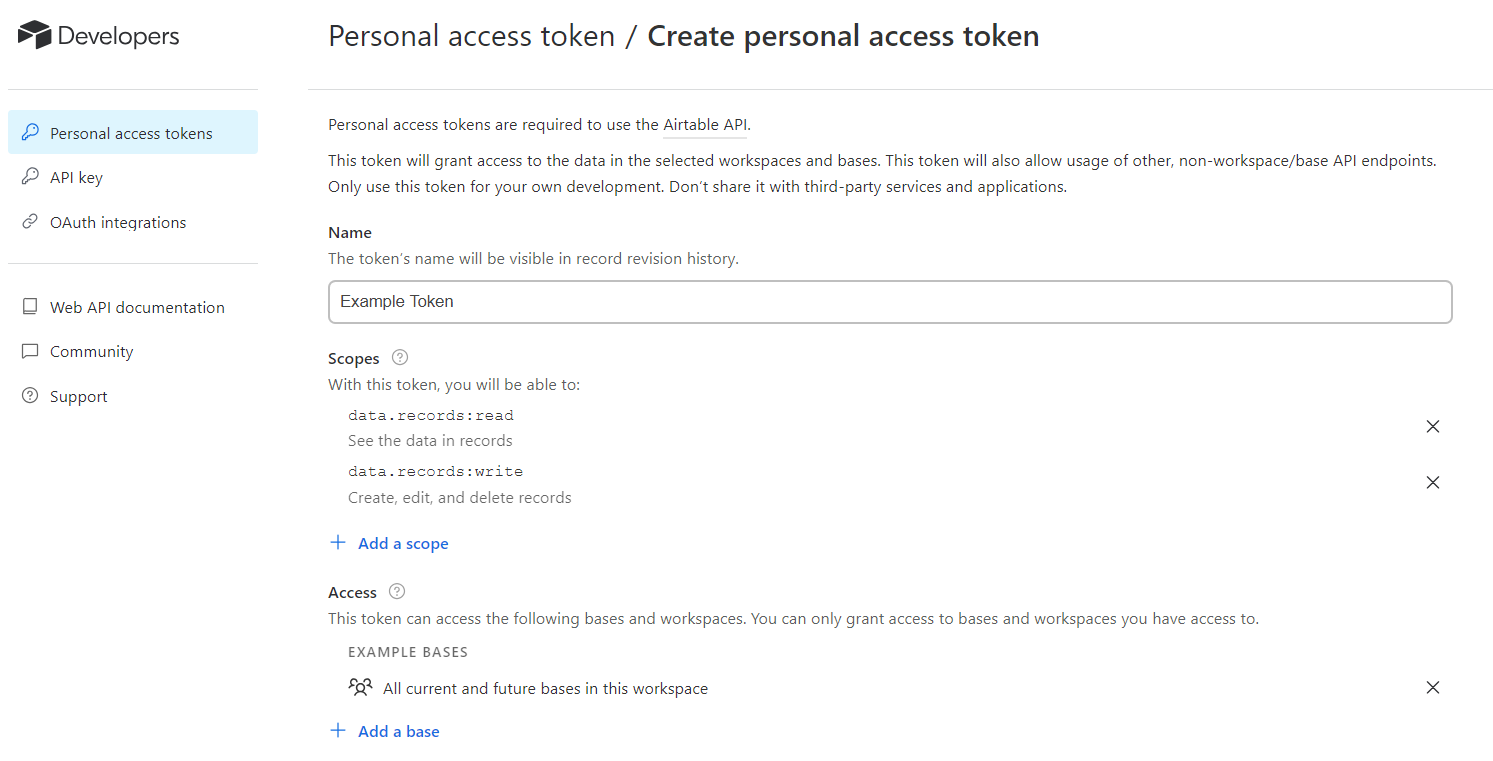
Task: Click the Airtable Developers logo
Action: pos(98,36)
